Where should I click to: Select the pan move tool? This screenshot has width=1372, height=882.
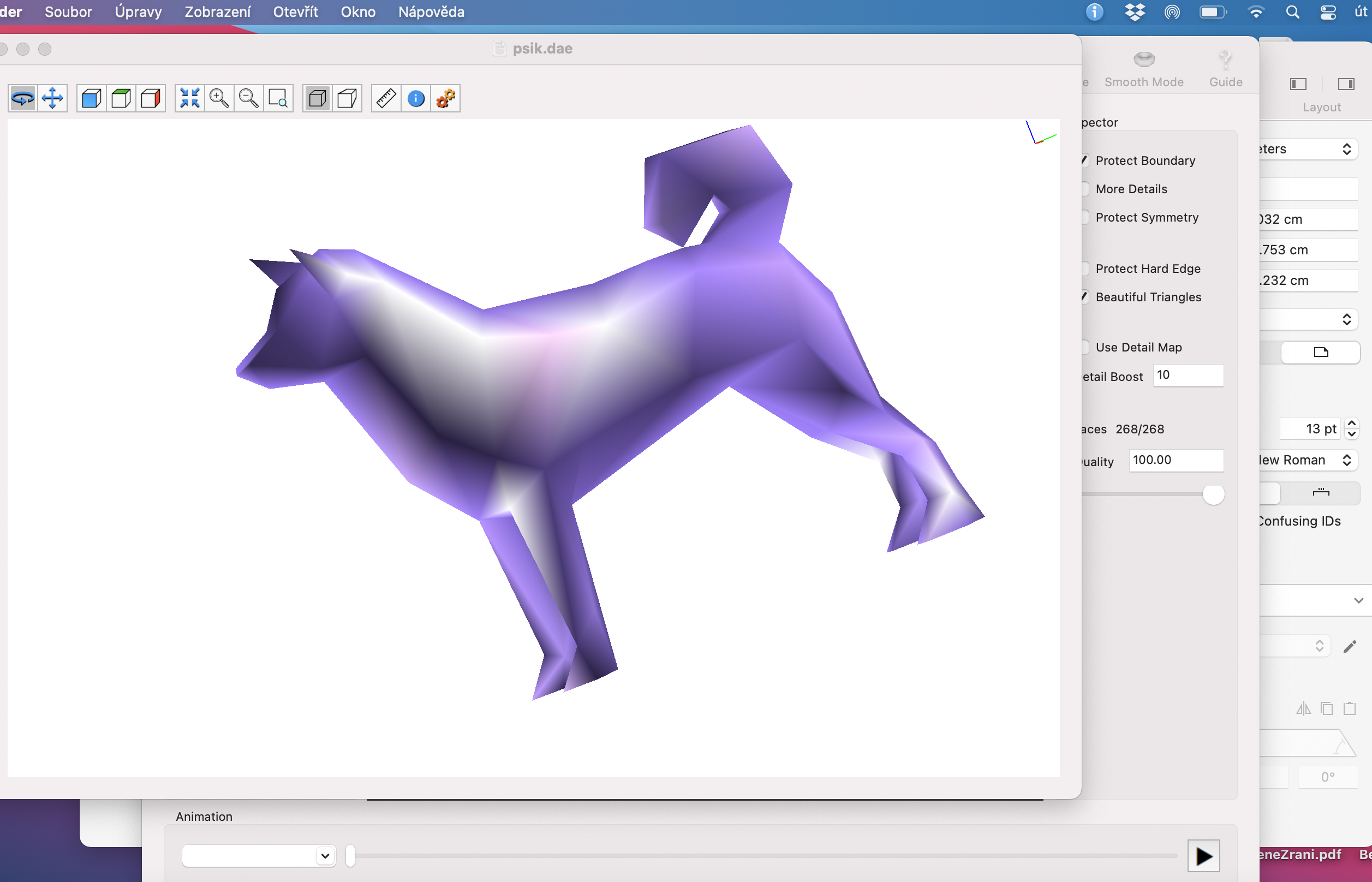[53, 98]
